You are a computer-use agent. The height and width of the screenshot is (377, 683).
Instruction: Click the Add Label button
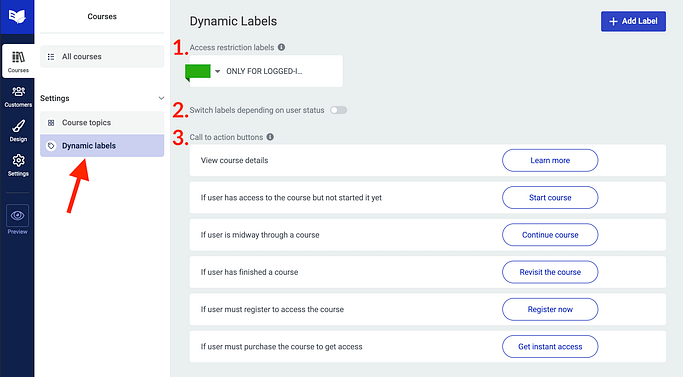click(x=633, y=21)
